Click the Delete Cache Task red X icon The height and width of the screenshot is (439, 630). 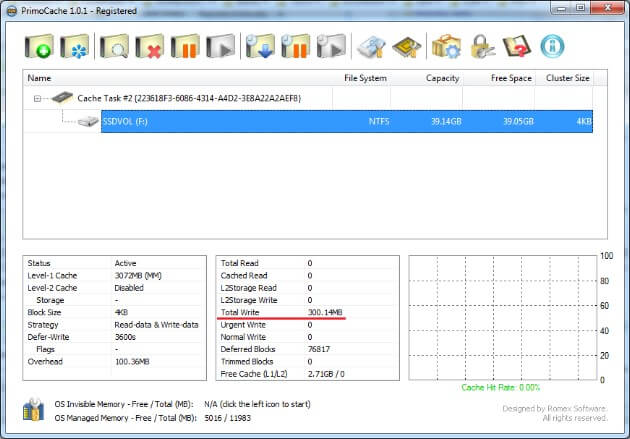149,47
